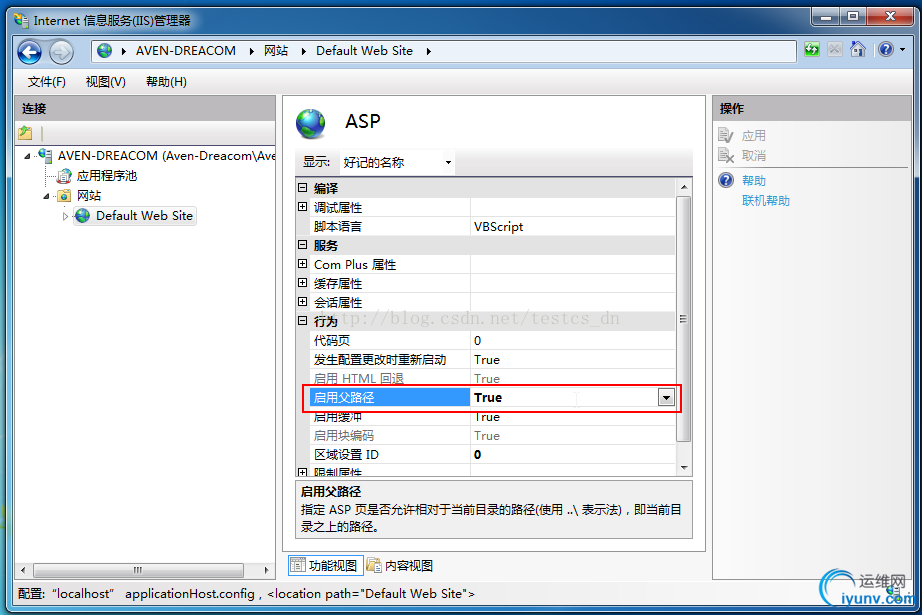Image resolution: width=922 pixels, height=615 pixels.
Task: Click connections pane scroll right arrow
Action: pos(266,570)
